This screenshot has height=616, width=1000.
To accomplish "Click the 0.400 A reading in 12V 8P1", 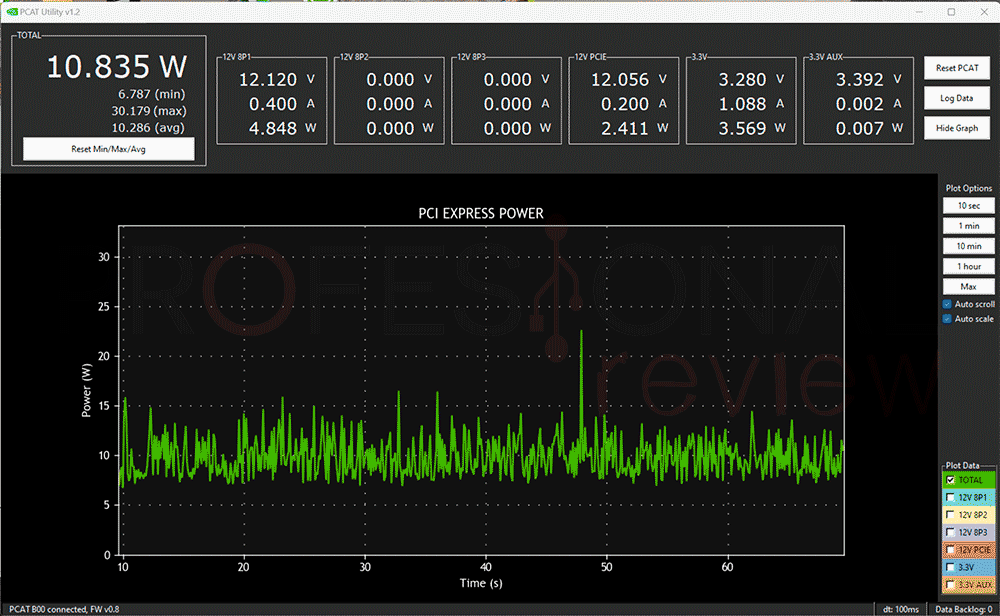I will pyautogui.click(x=282, y=104).
